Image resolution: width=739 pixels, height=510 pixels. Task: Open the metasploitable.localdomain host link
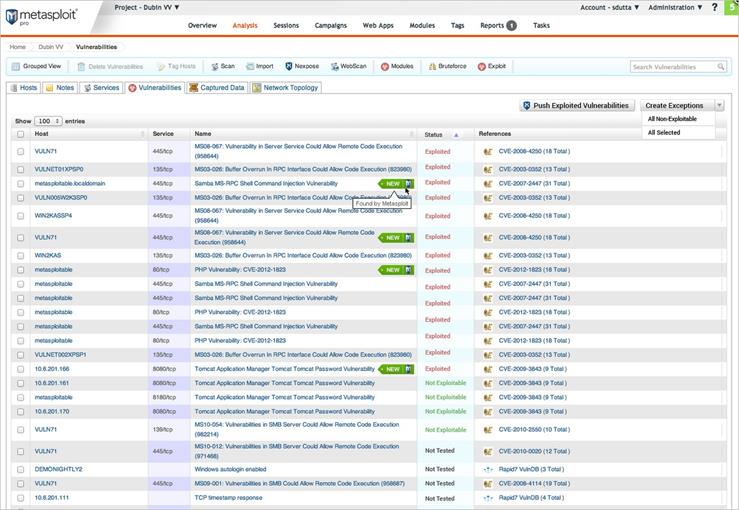pyautogui.click(x=70, y=183)
